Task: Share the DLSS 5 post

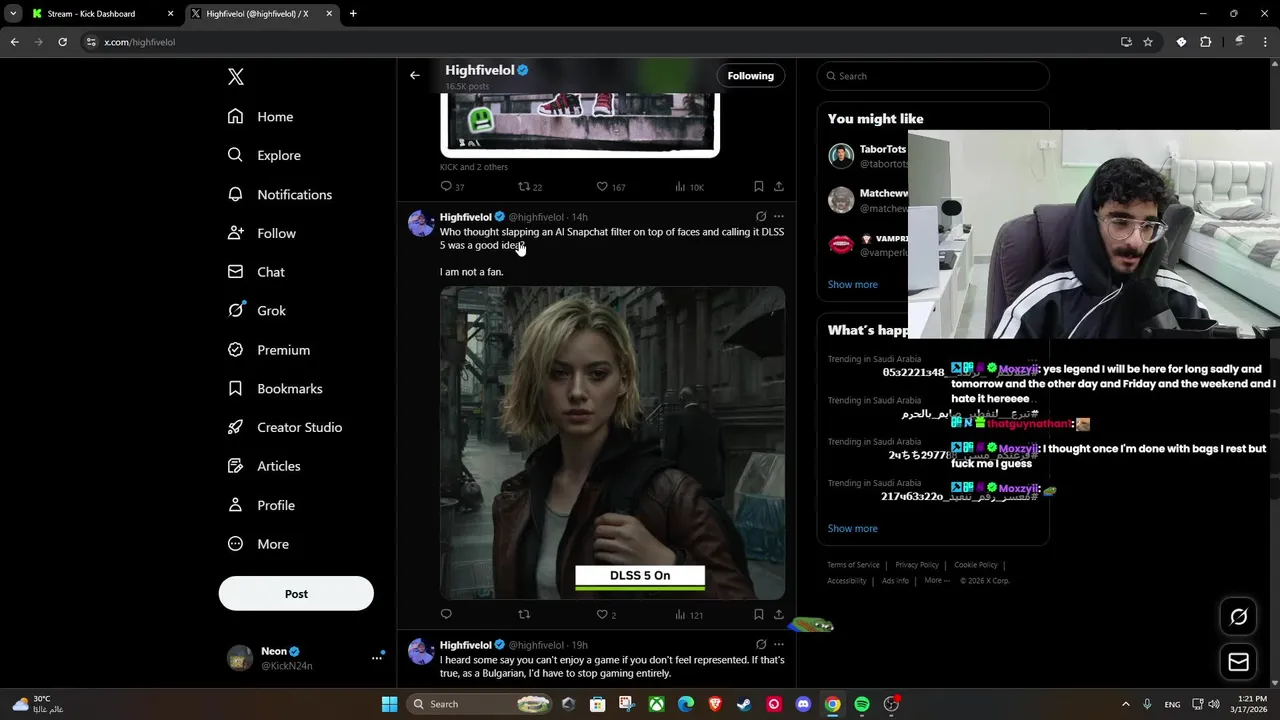Action: [x=779, y=614]
